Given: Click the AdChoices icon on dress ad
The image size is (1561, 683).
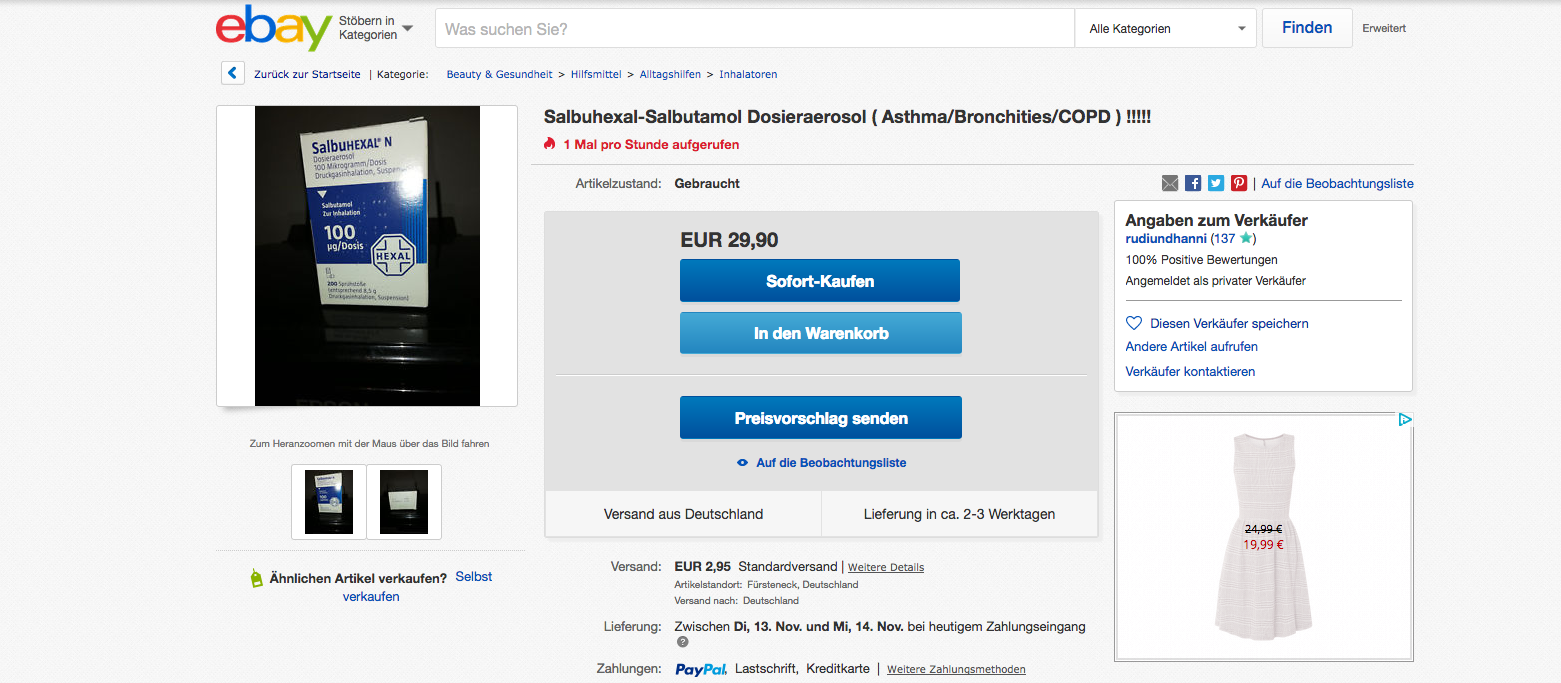Looking at the screenshot, I should pyautogui.click(x=1405, y=420).
